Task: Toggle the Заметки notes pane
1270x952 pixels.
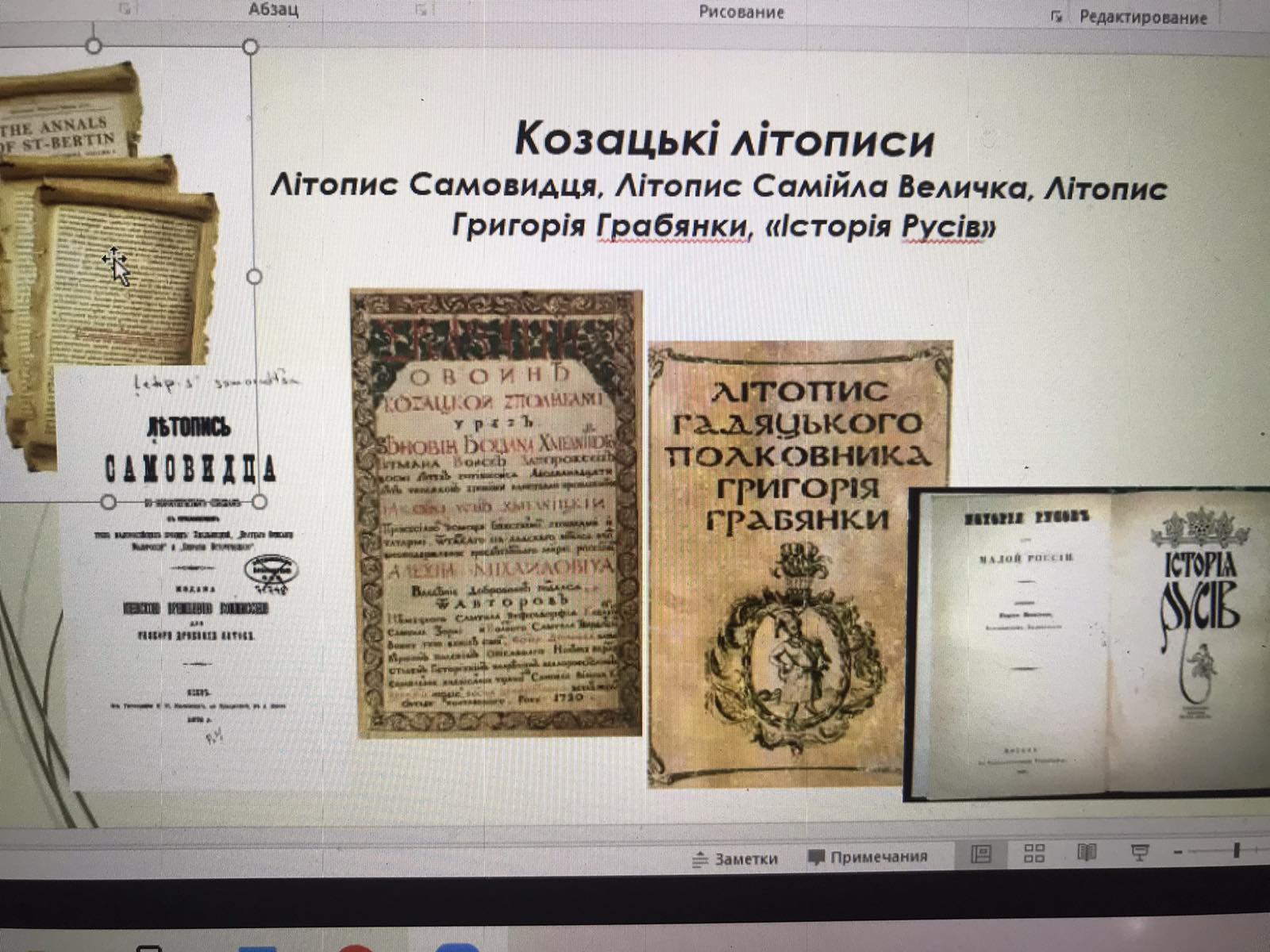Action: (735, 858)
